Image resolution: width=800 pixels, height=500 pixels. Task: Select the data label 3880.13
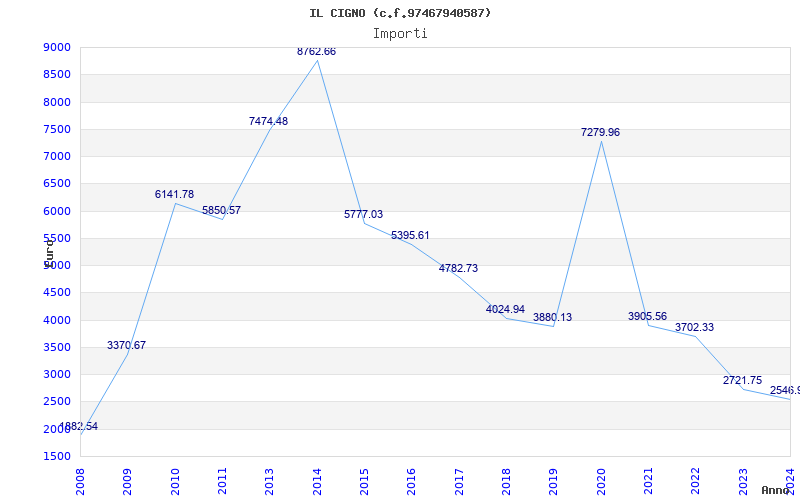pyautogui.click(x=553, y=317)
